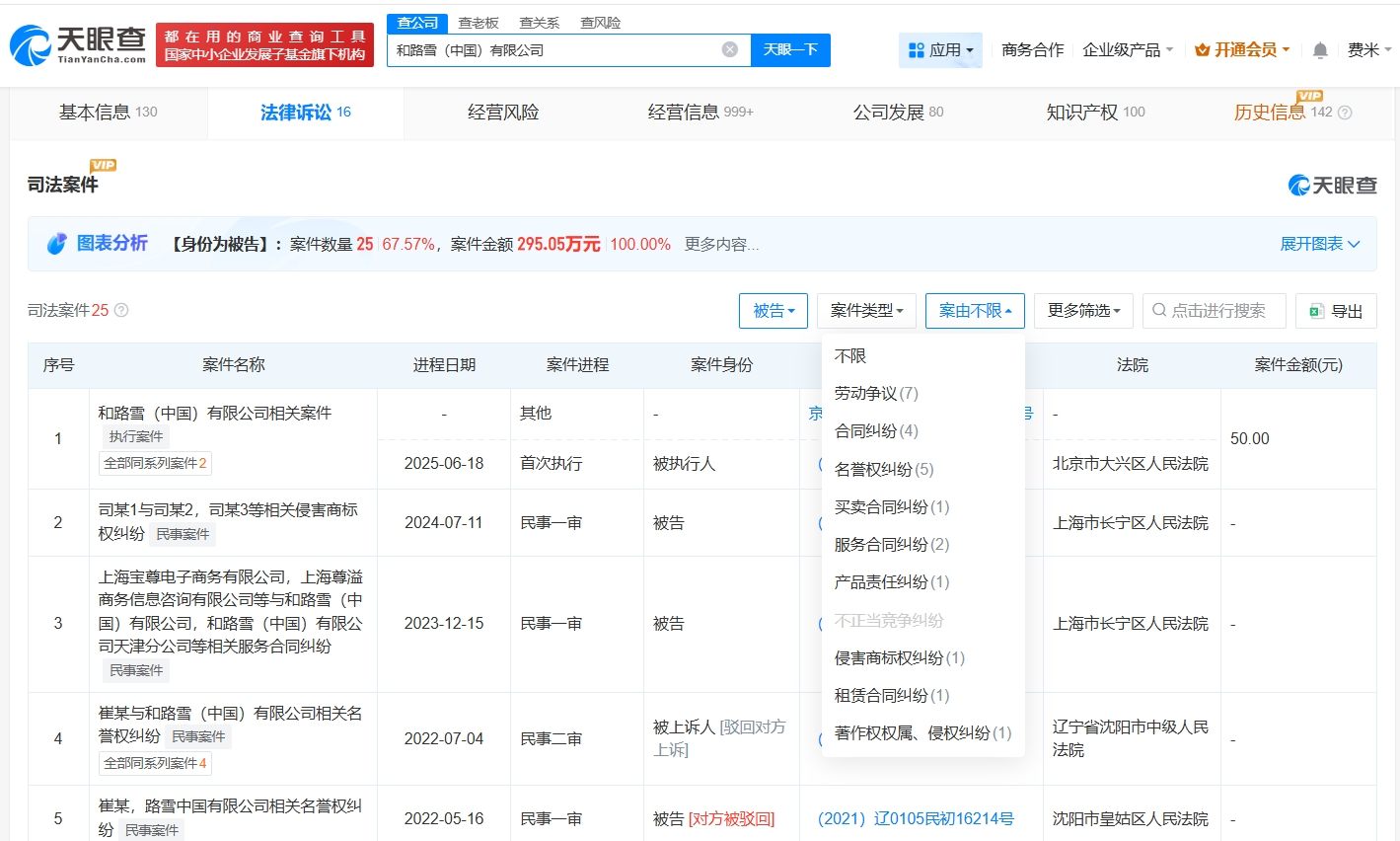Click the question mark icon beside 司法案件 25
The image size is (1400, 841).
coord(120,310)
